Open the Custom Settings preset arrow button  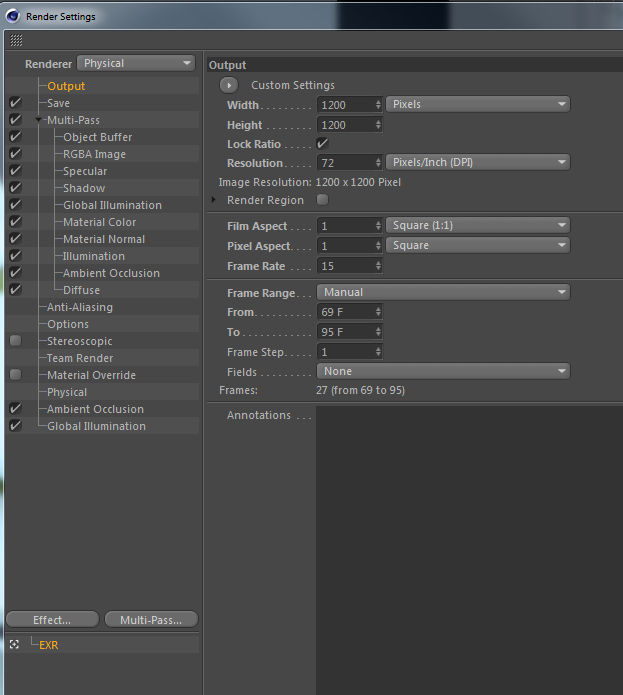click(x=229, y=85)
